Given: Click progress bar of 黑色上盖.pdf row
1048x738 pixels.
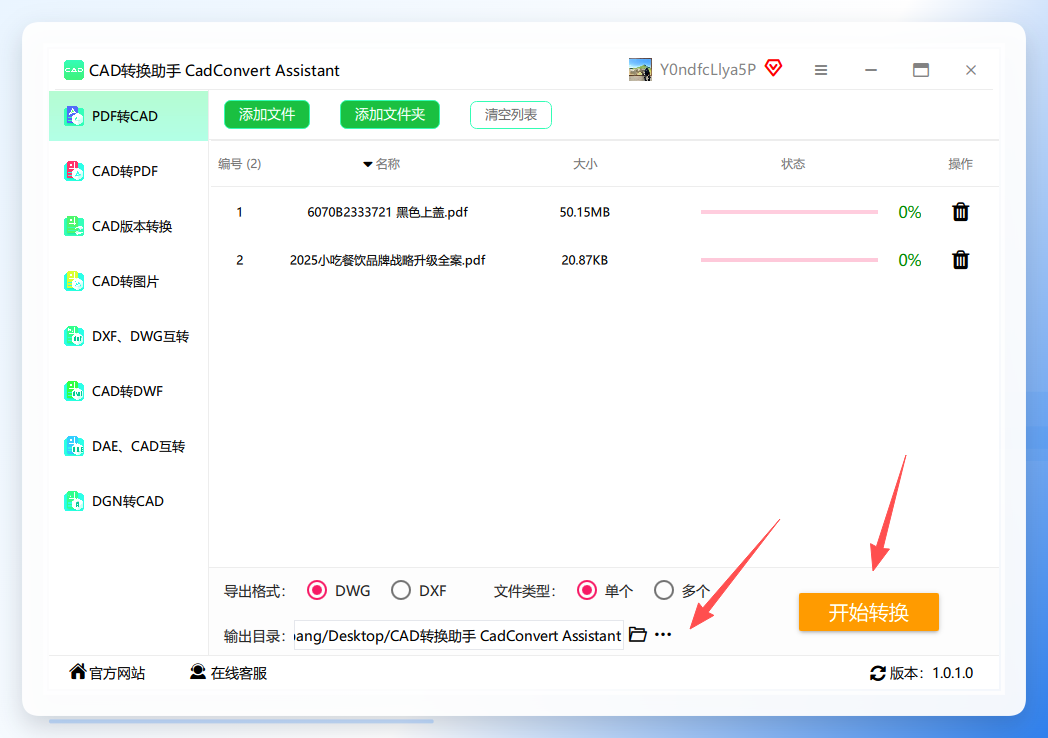Looking at the screenshot, I should pyautogui.click(x=789, y=212).
